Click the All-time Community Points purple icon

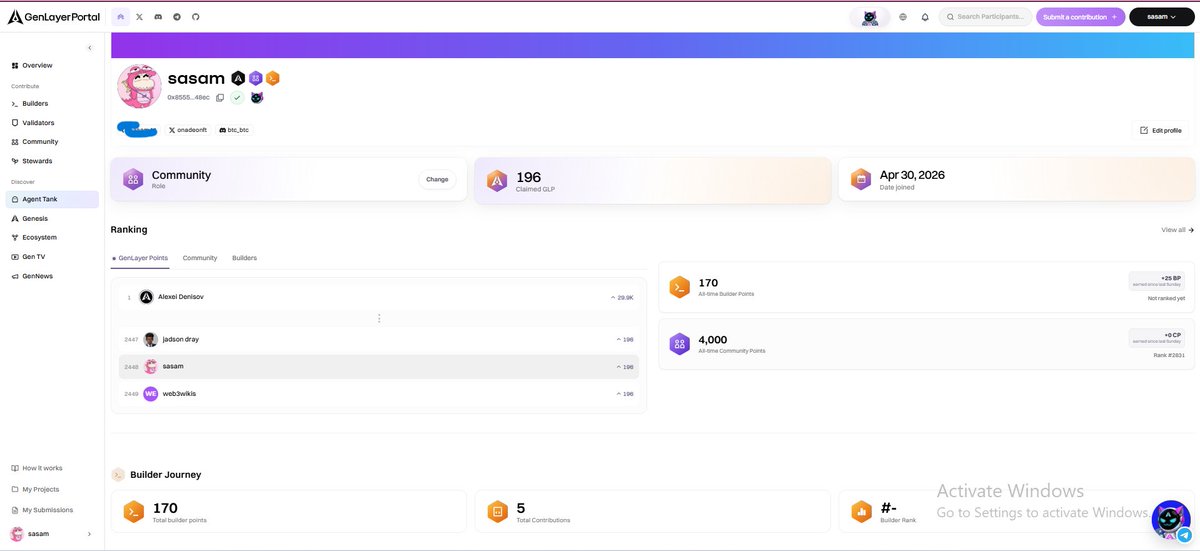coord(679,344)
